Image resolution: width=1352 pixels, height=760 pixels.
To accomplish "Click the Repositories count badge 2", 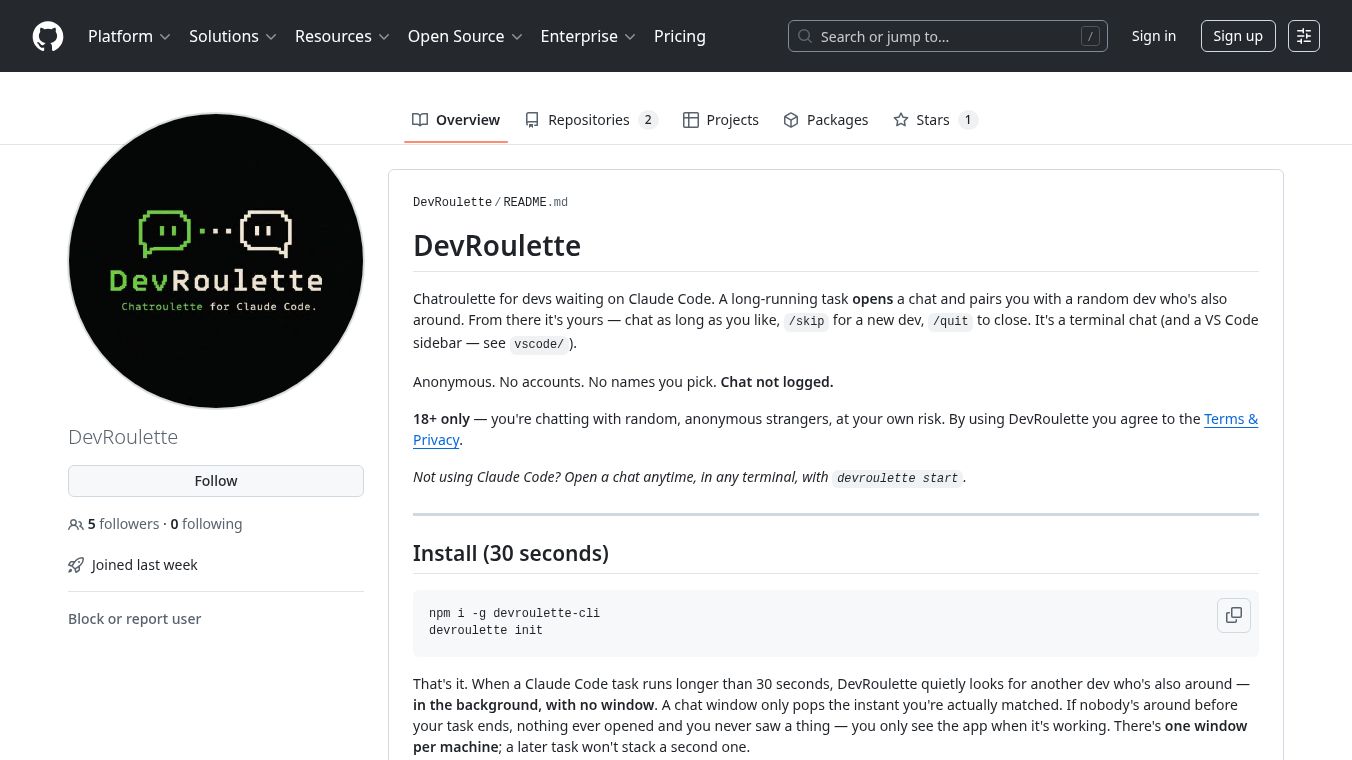I will pyautogui.click(x=648, y=120).
